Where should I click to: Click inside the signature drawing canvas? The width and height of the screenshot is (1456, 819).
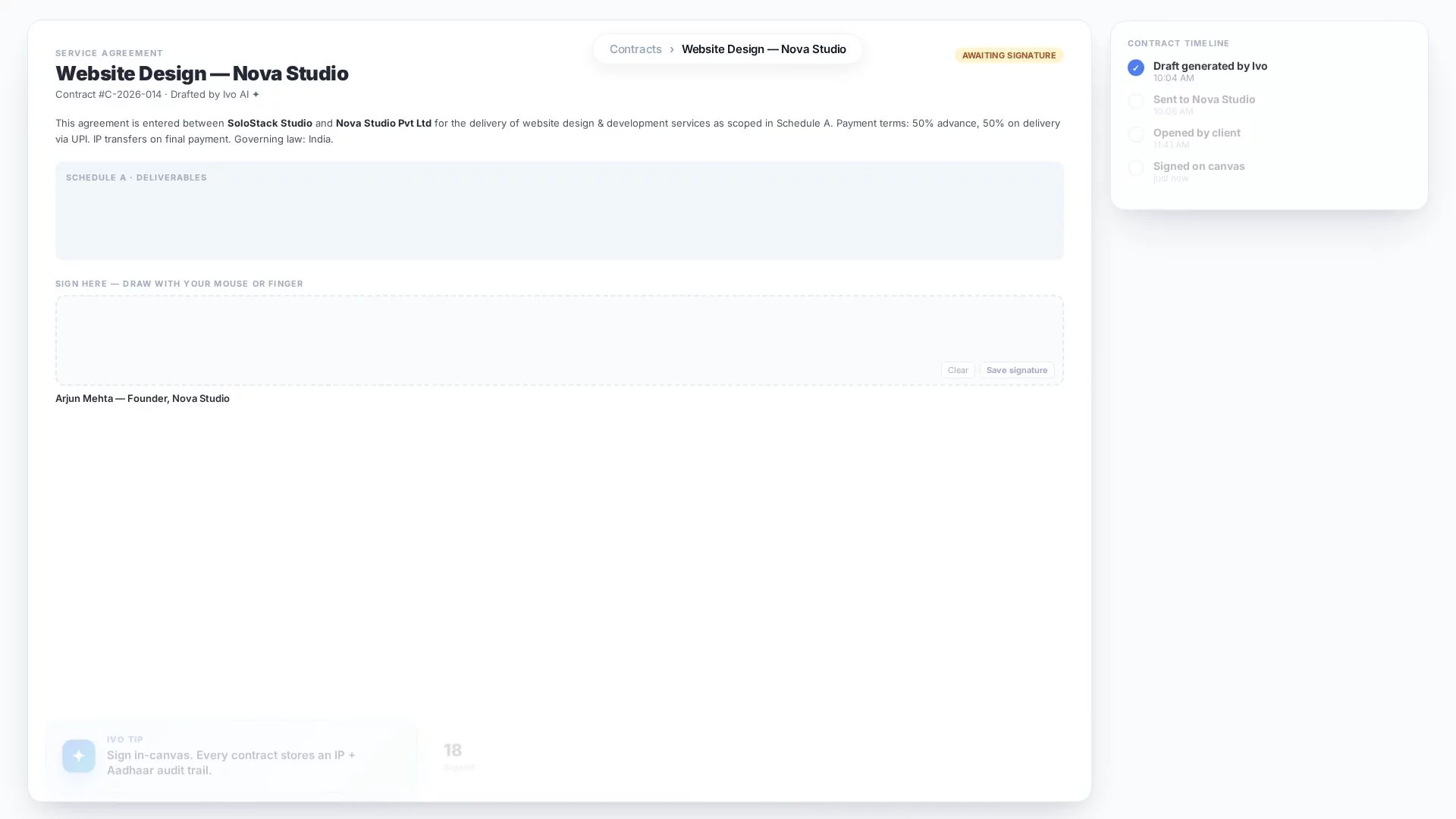point(560,340)
